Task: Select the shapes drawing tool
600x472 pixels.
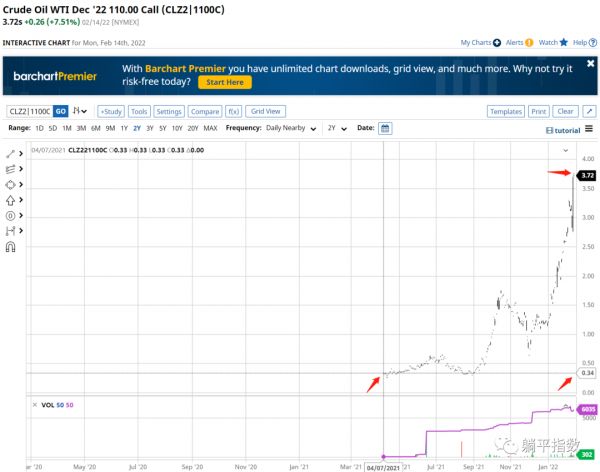Action: (11, 185)
